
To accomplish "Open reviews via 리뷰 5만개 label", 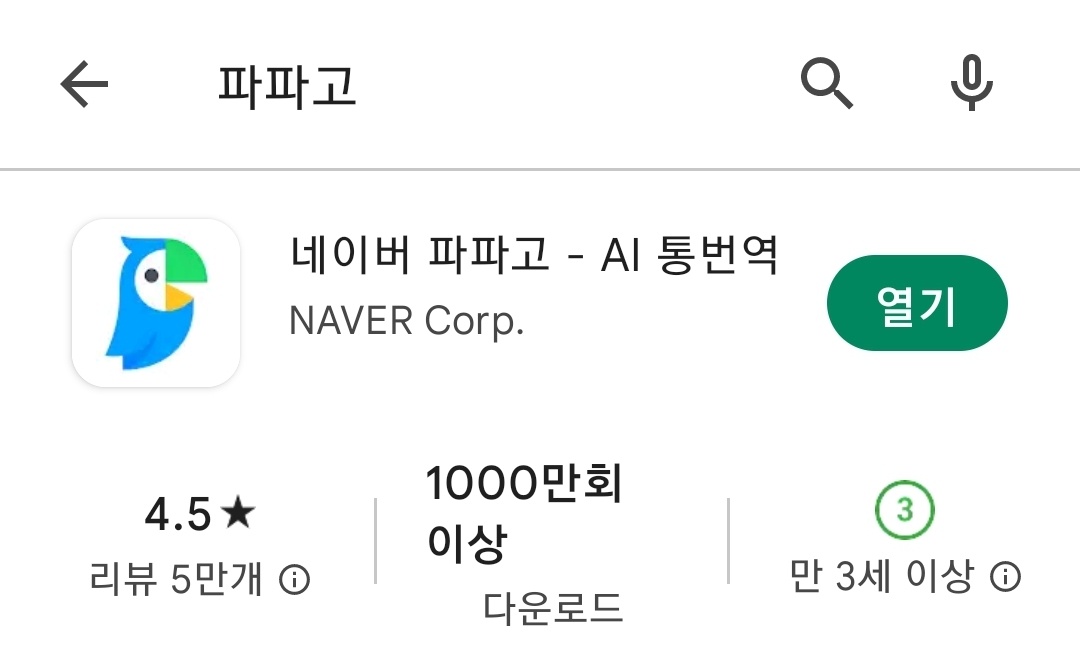I will tap(176, 579).
